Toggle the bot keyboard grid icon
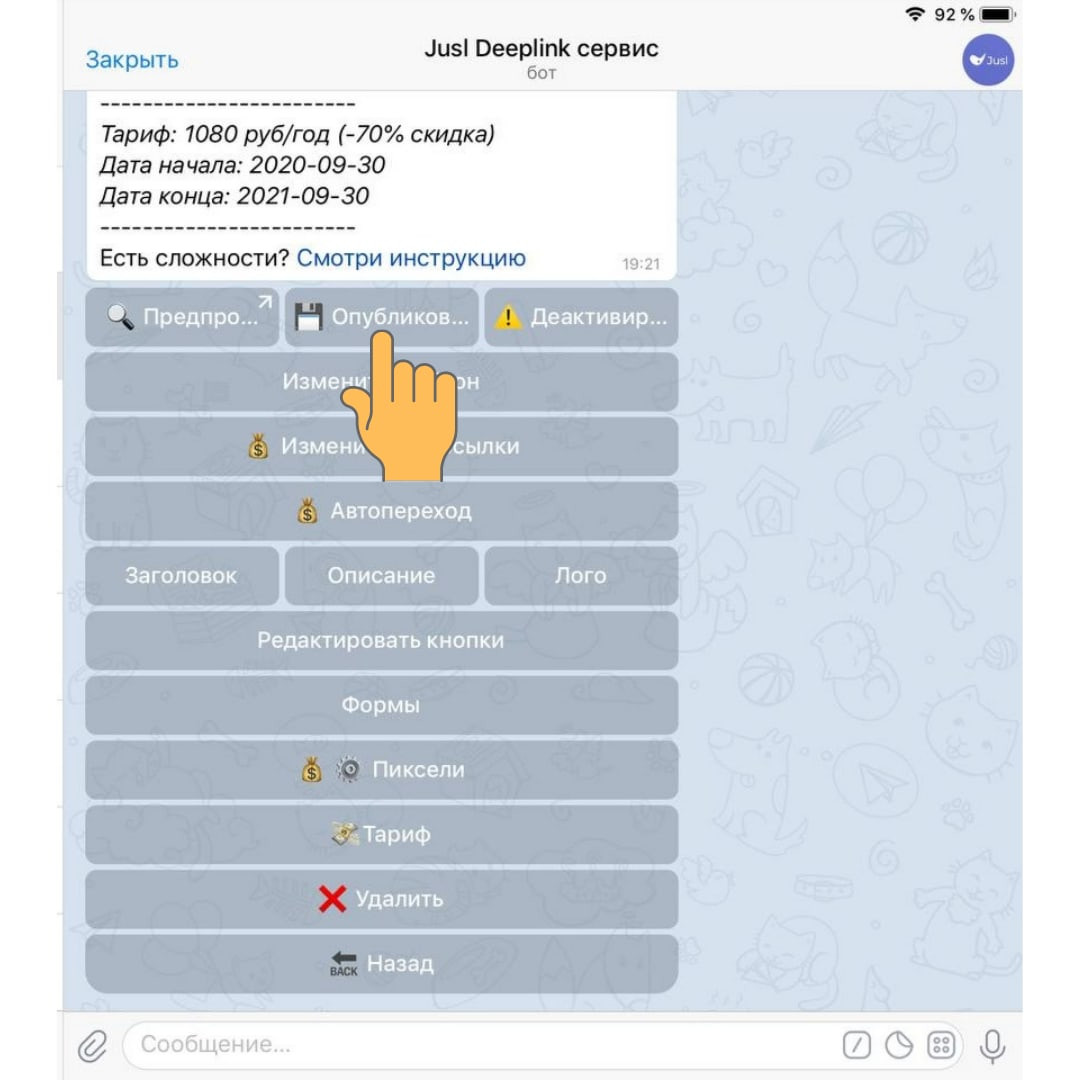 tap(941, 1045)
